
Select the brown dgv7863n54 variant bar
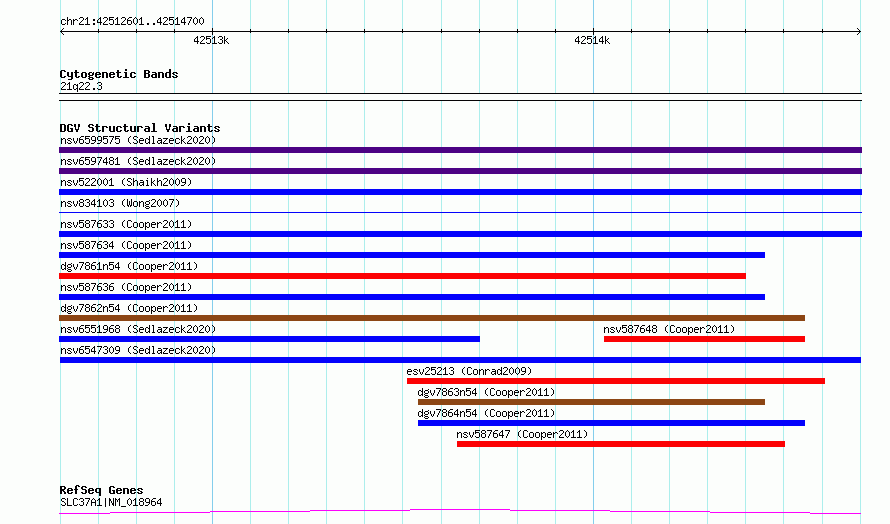[591, 402]
